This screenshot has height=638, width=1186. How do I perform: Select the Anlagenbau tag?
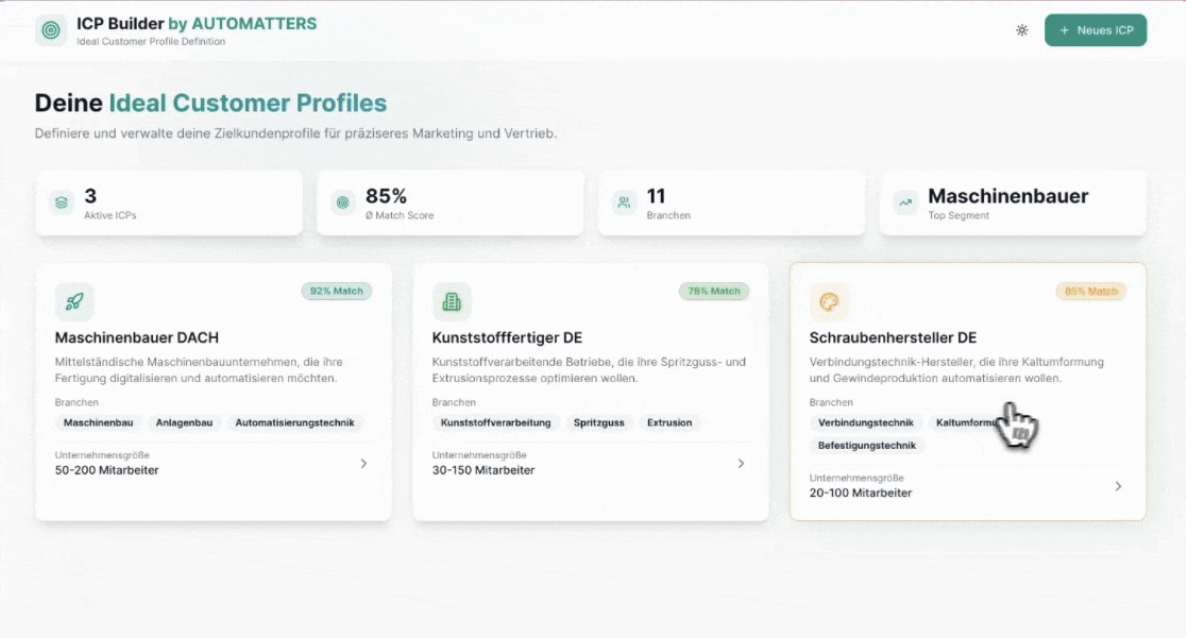pyautogui.click(x=184, y=423)
